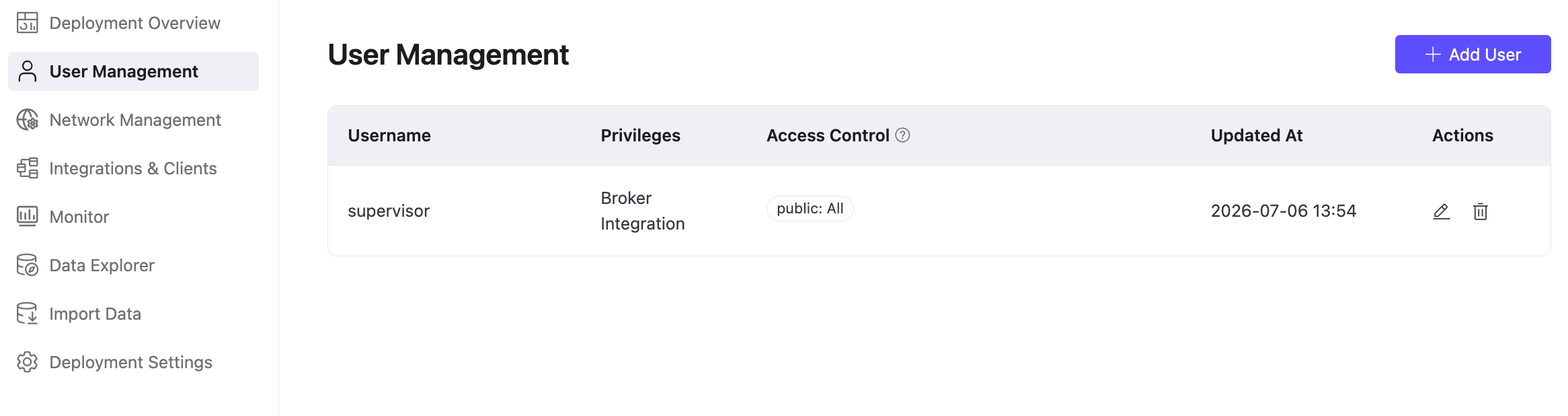Click the Integrations & Clients icon
The image size is (1568, 416).
(x=28, y=168)
